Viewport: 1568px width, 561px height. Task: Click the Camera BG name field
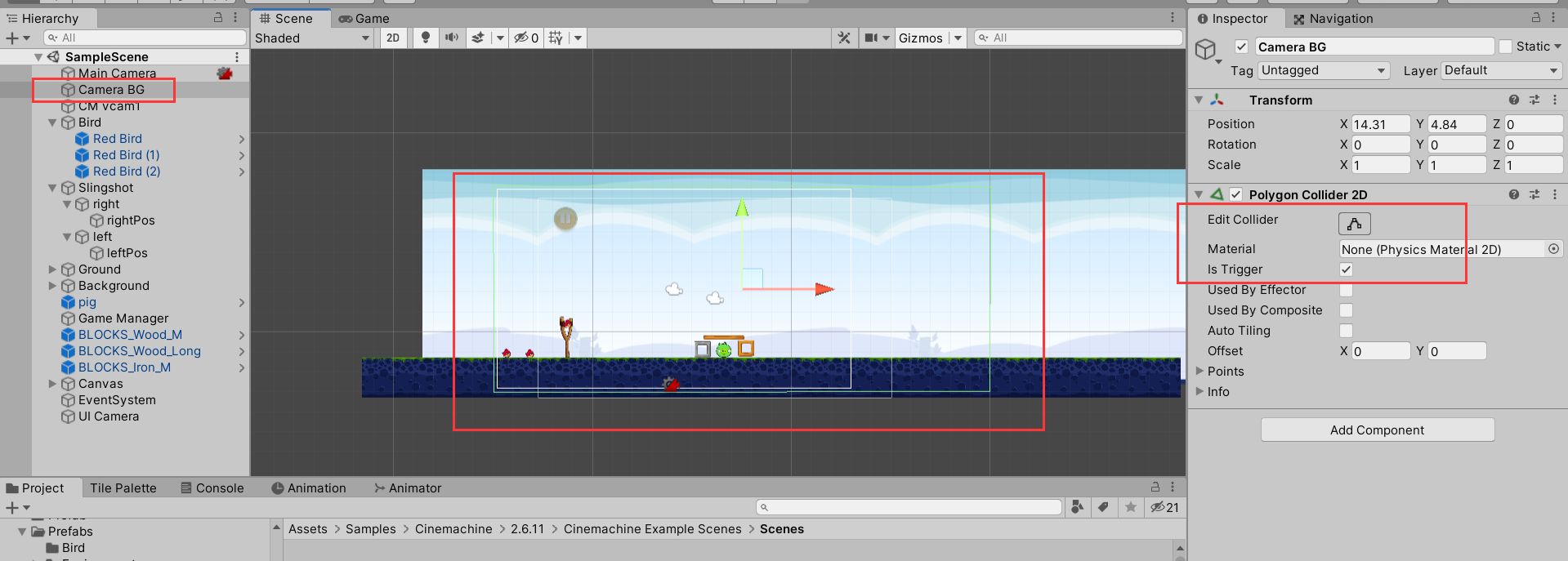(1374, 47)
